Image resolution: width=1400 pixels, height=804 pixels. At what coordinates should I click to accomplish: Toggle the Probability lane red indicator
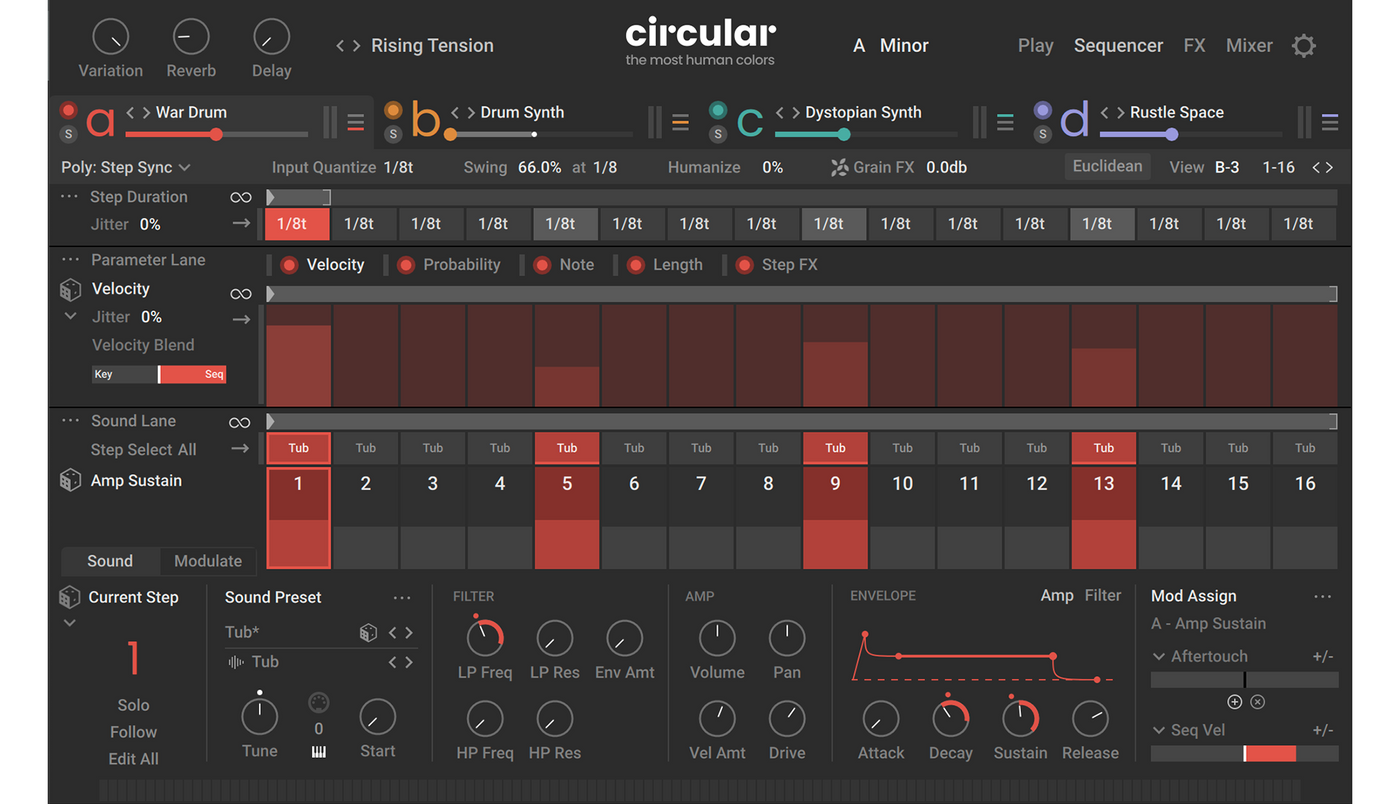click(406, 265)
